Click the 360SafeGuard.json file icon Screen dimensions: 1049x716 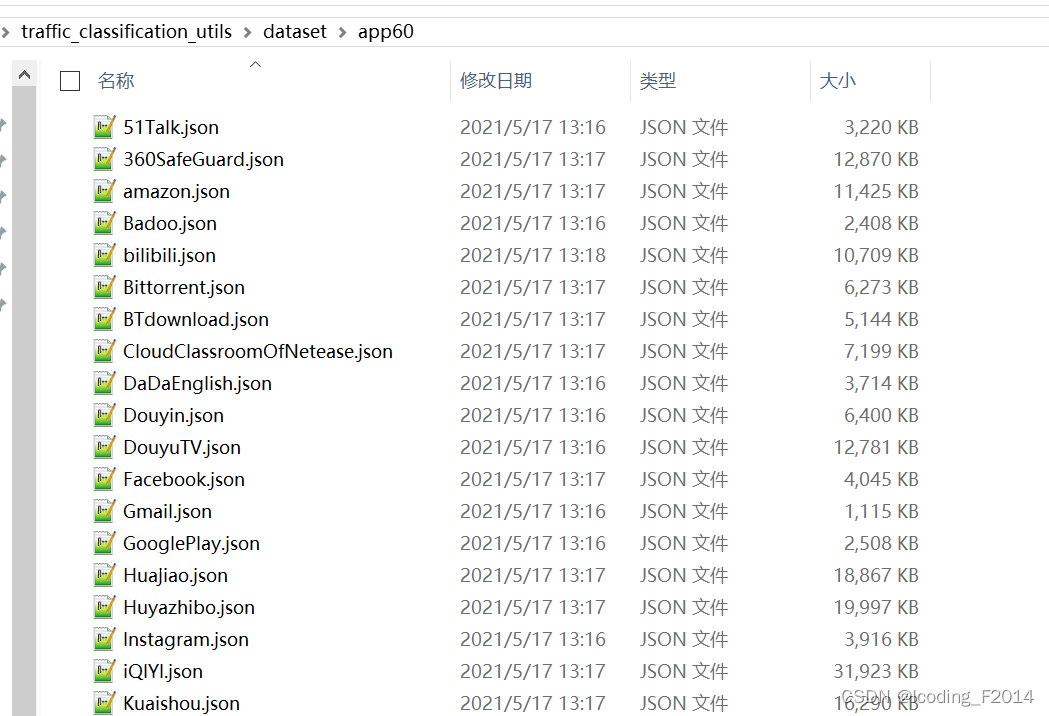coord(104,159)
